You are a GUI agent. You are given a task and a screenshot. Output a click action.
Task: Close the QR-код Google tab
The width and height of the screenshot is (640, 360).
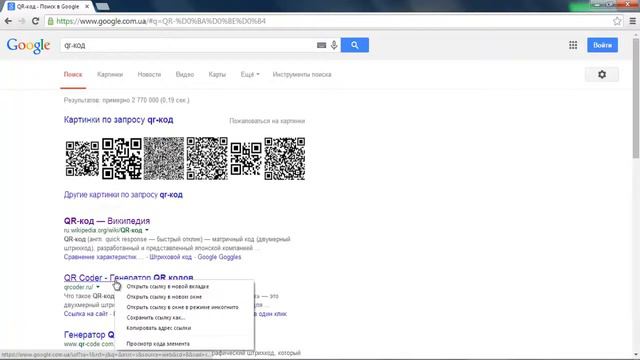tap(87, 7)
